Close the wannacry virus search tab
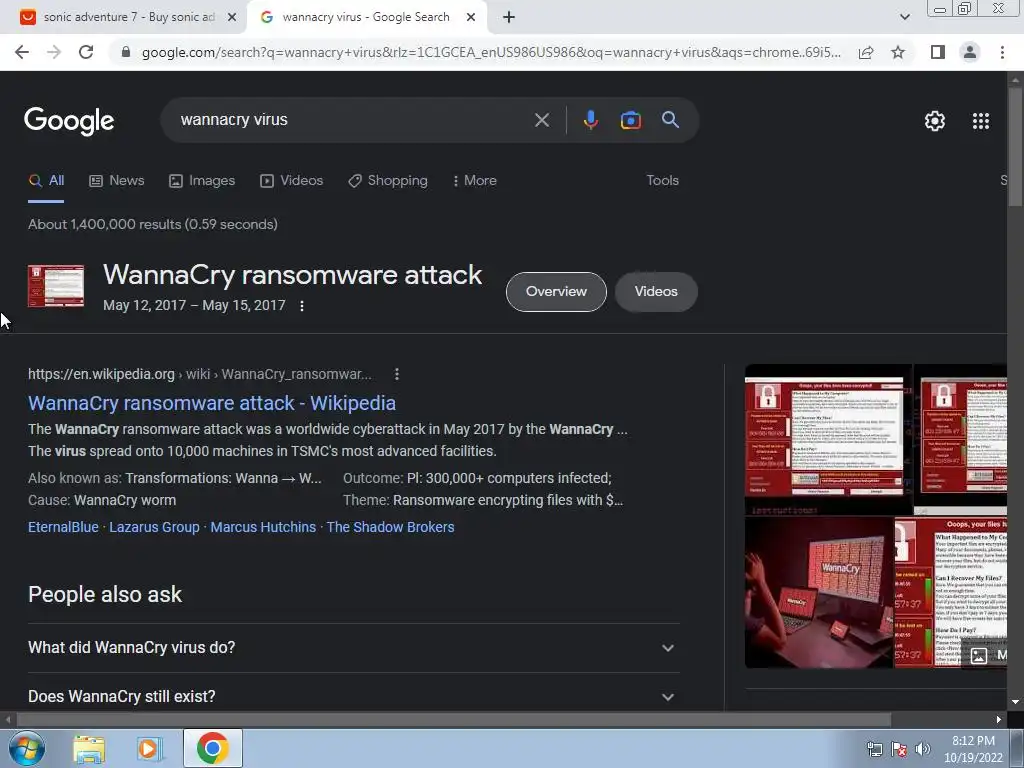Viewport: 1024px width, 768px height. 471,17
